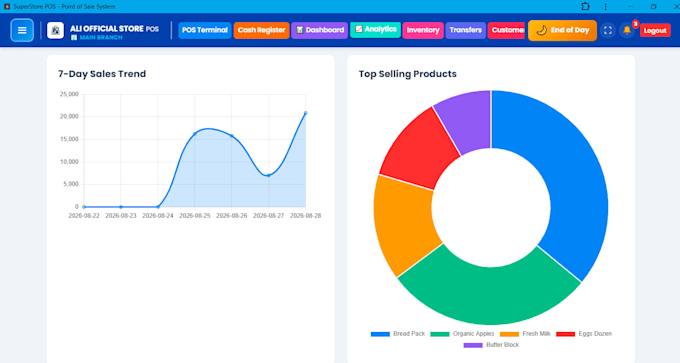Go to the Dashboard tab
Viewport: 680px width, 363px height.
[320, 30]
